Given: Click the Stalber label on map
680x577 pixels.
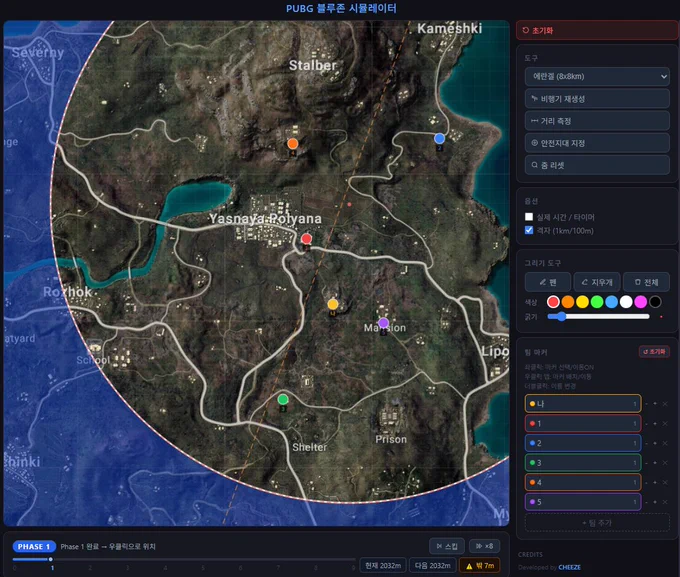Looking at the screenshot, I should click(x=313, y=66).
